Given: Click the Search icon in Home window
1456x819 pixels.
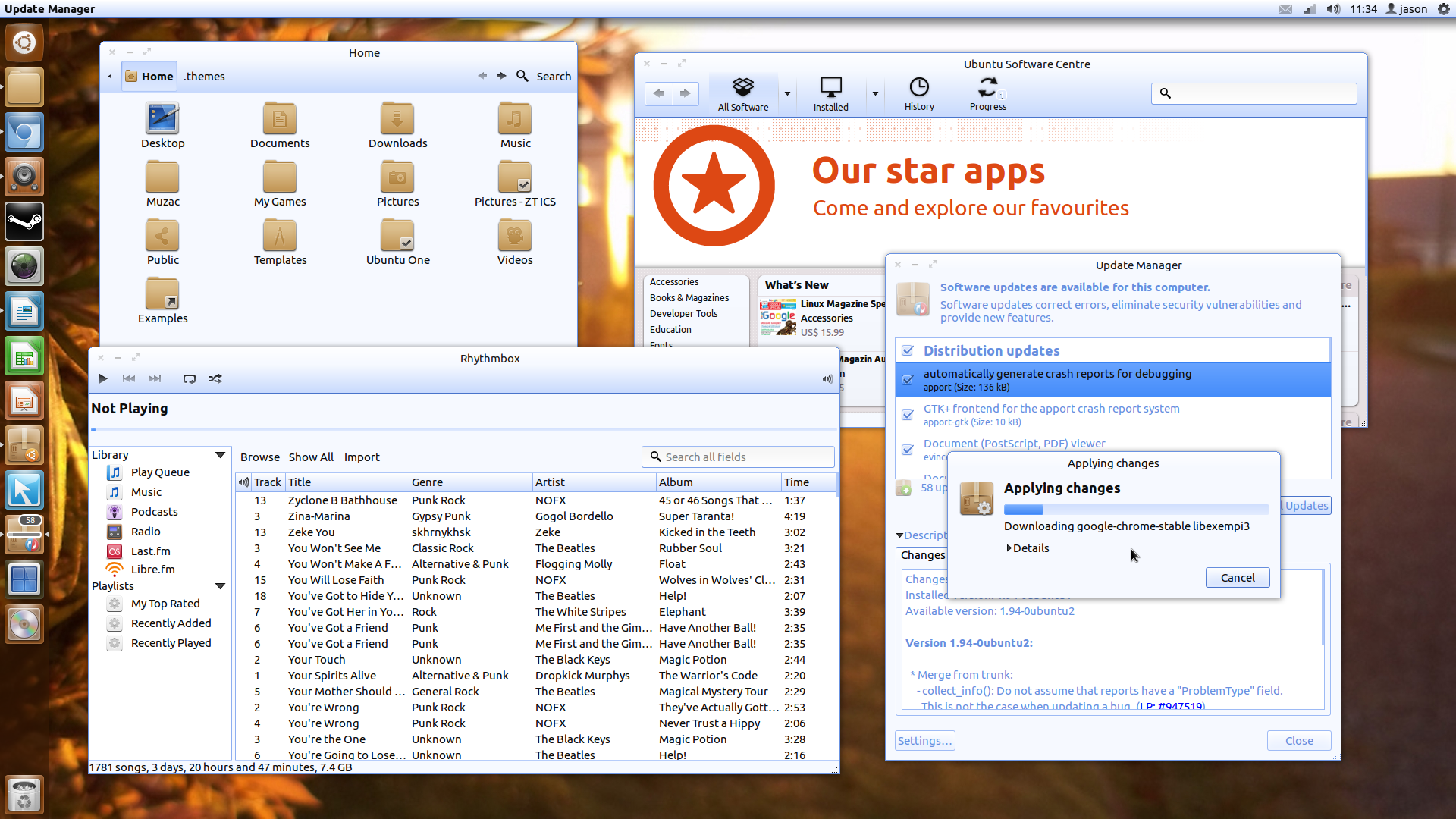Looking at the screenshot, I should click(522, 76).
